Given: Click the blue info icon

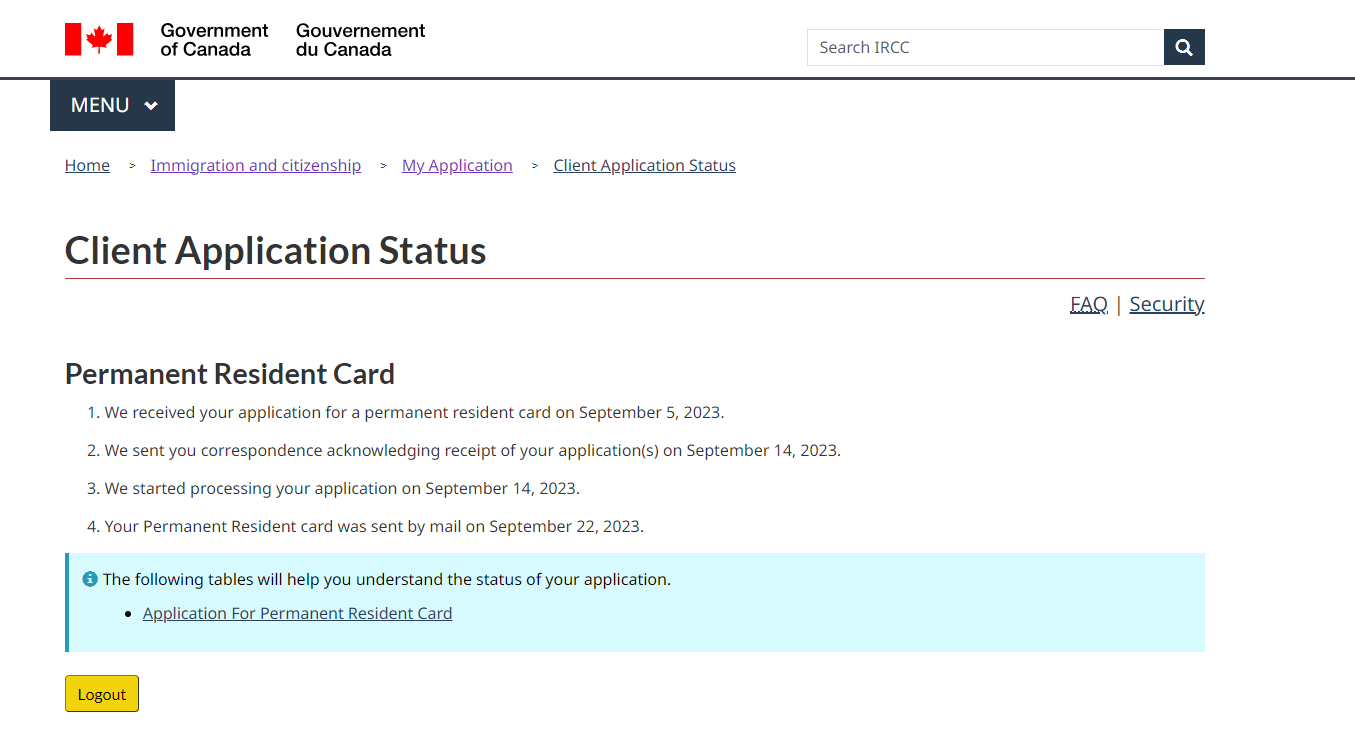Looking at the screenshot, I should pos(90,579).
